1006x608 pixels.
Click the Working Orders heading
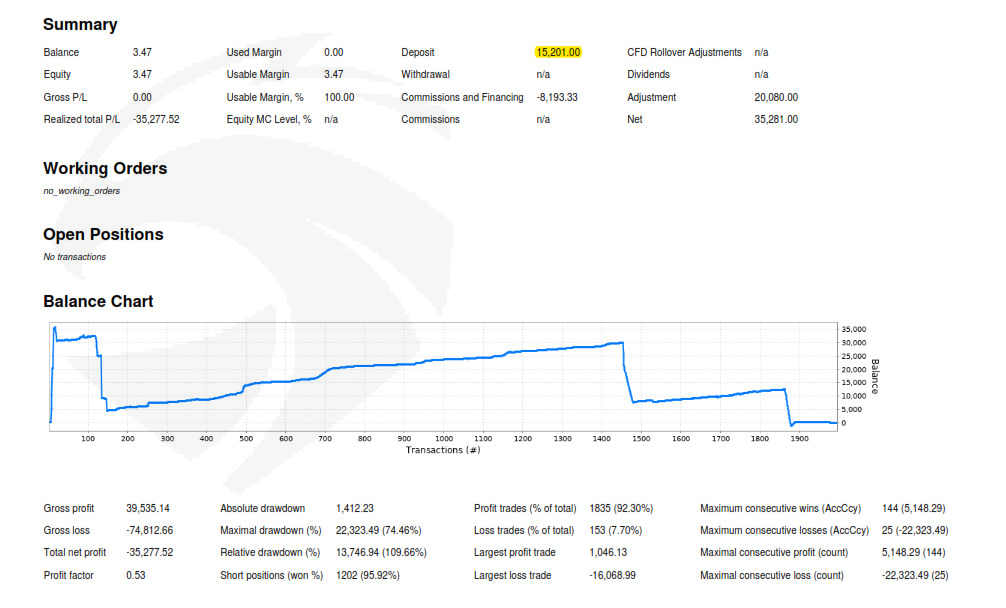[x=105, y=169]
